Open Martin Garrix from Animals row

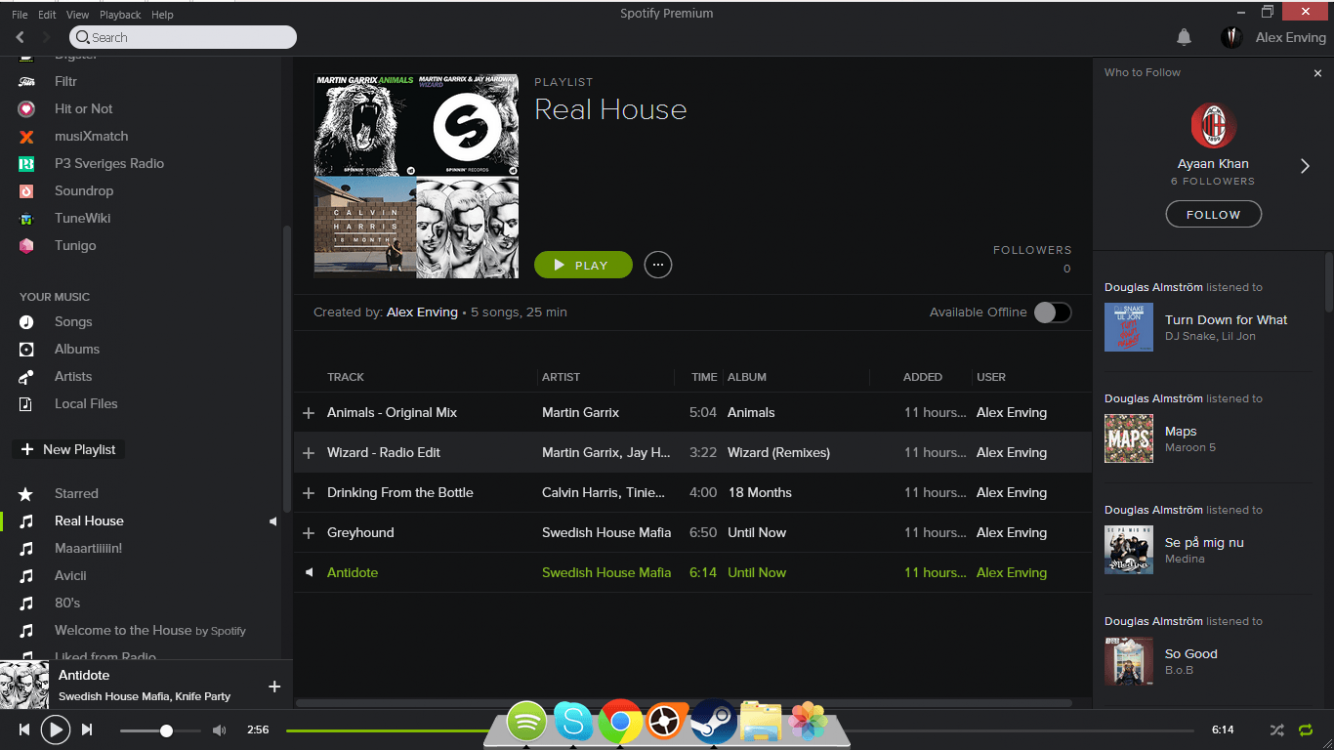tap(580, 413)
